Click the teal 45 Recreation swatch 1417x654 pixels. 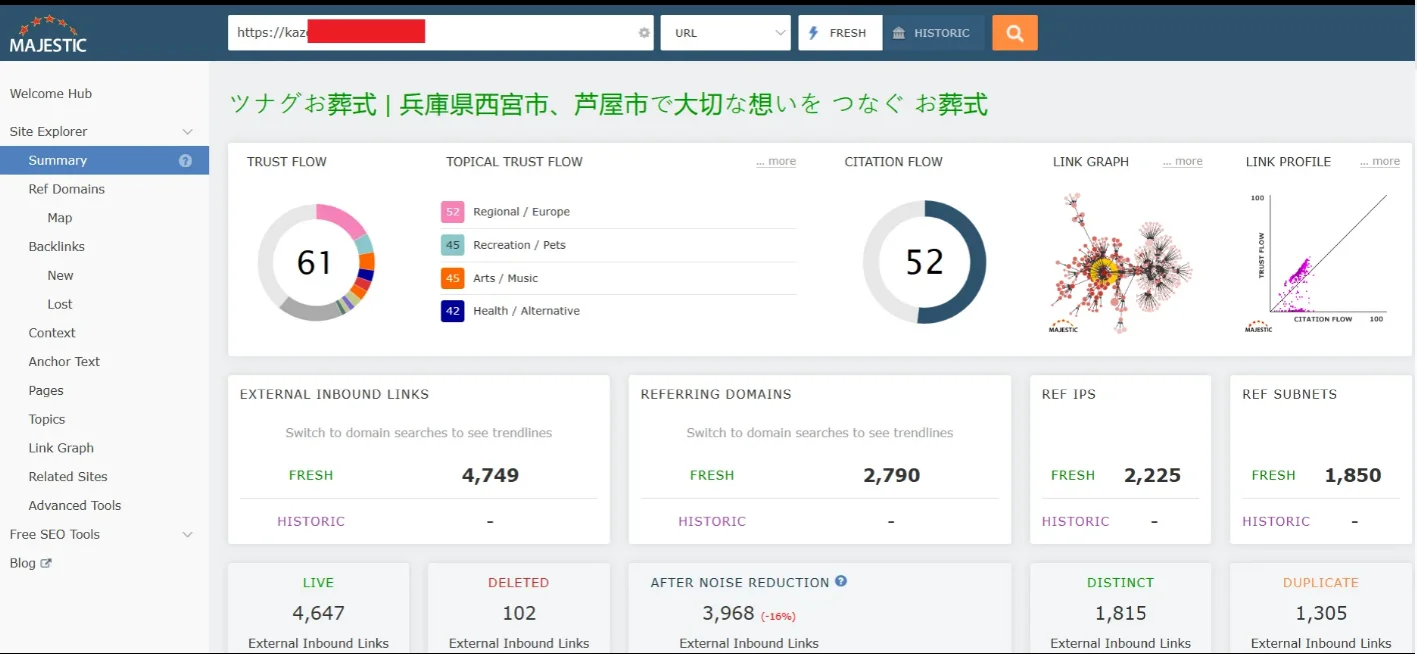[453, 245]
